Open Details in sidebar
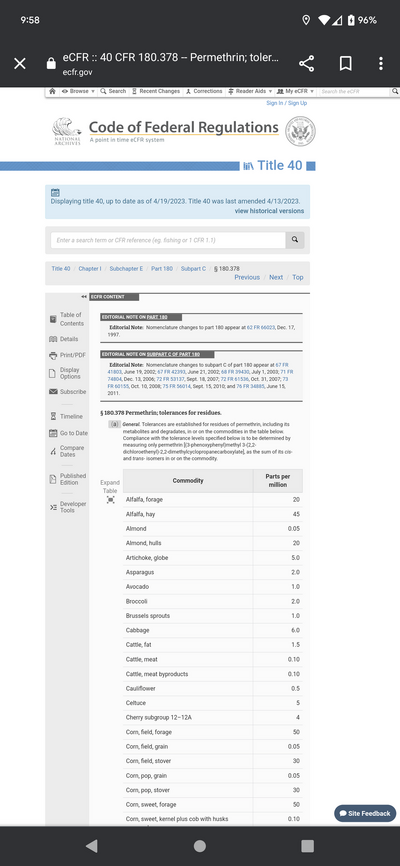Viewport: 400px width, 866px height. pos(64,339)
